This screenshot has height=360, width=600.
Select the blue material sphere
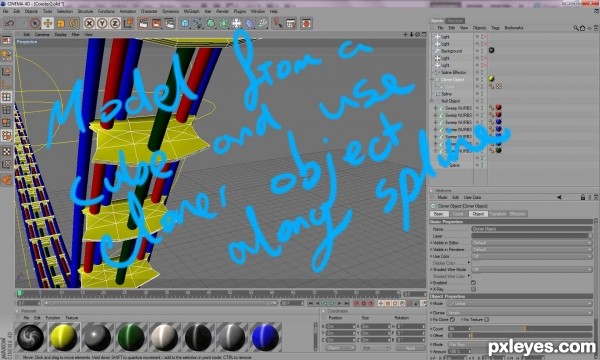click(x=266, y=337)
